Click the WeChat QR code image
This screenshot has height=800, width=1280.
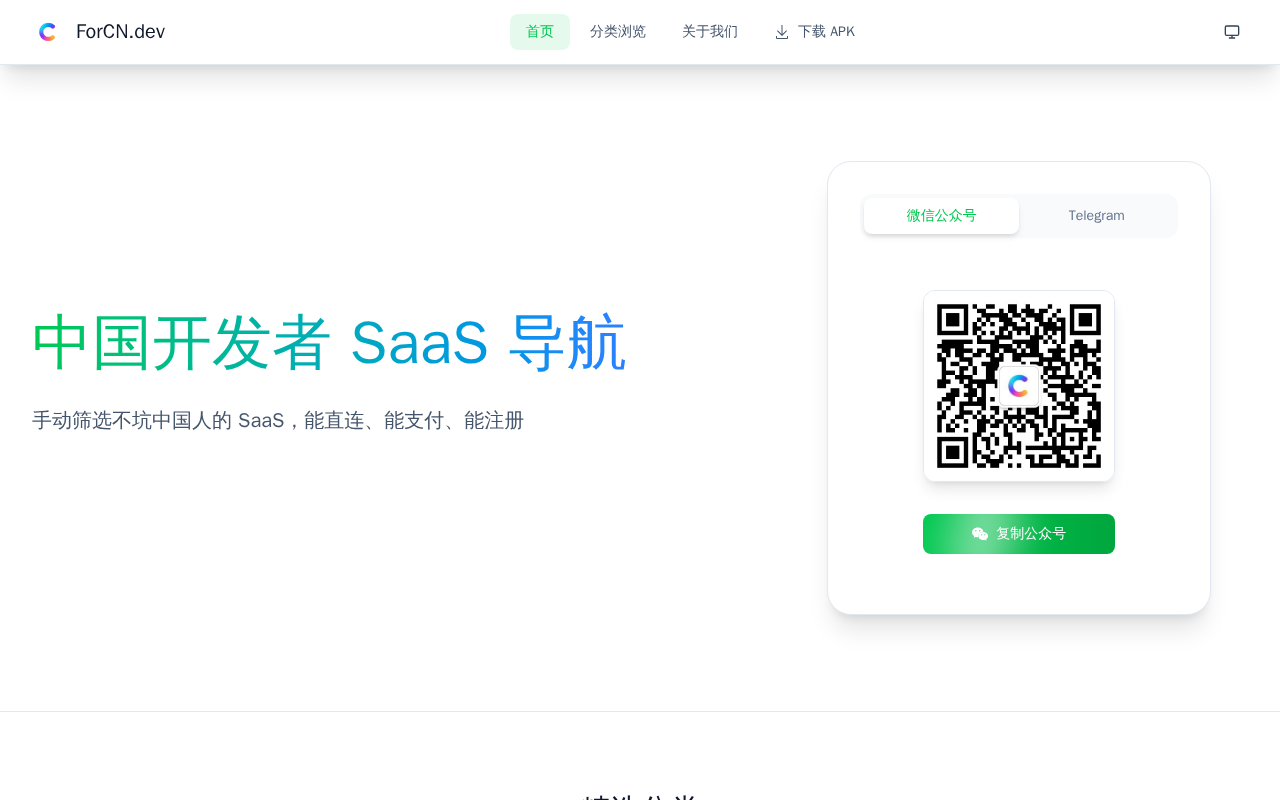(x=1019, y=386)
